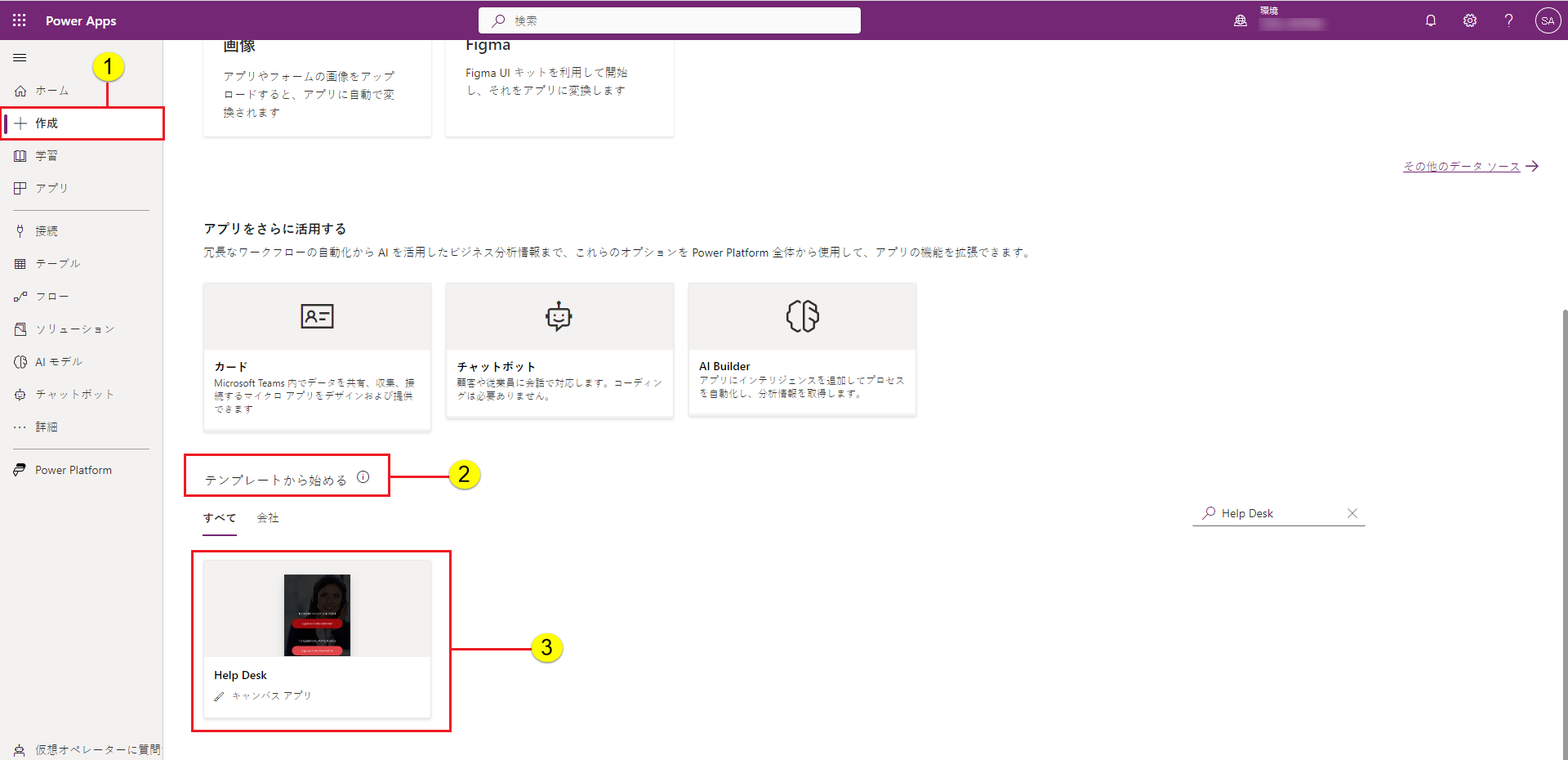Open the Figma card

click(559, 87)
